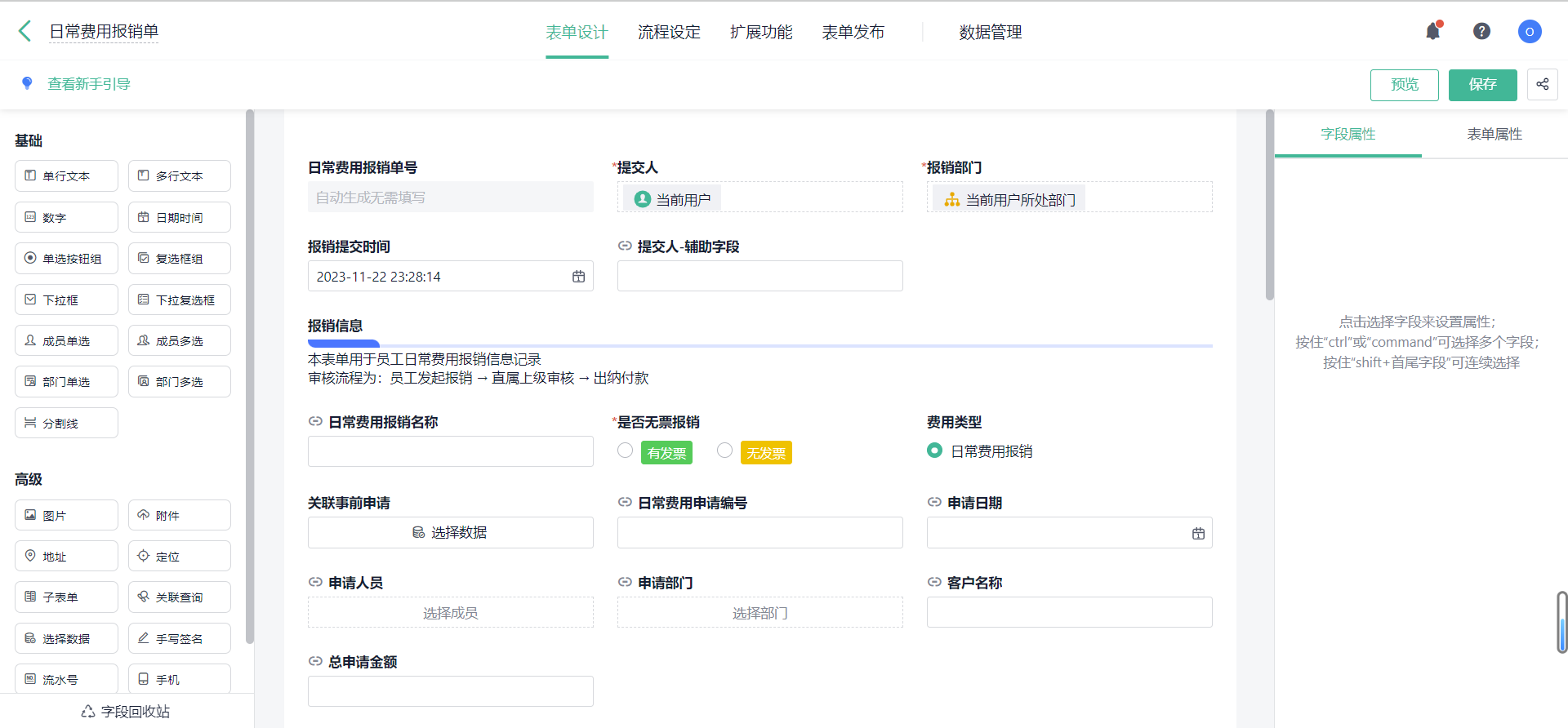The width and height of the screenshot is (1568, 728).
Task: Select the 日常费用报销 radio button
Action: 934,451
